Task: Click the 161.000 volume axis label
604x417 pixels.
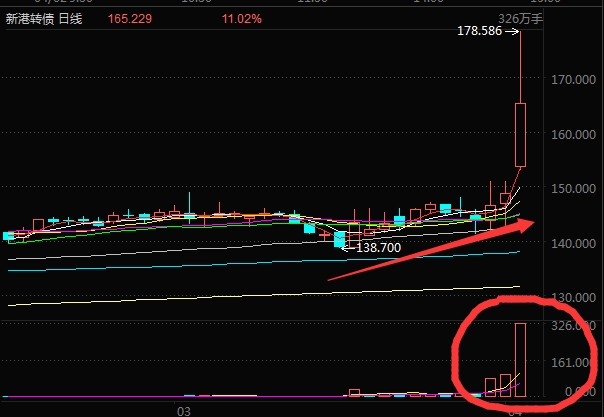Action: 574,363
